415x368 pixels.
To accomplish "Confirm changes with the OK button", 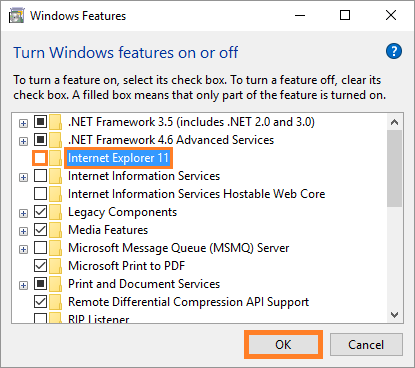I will (283, 345).
